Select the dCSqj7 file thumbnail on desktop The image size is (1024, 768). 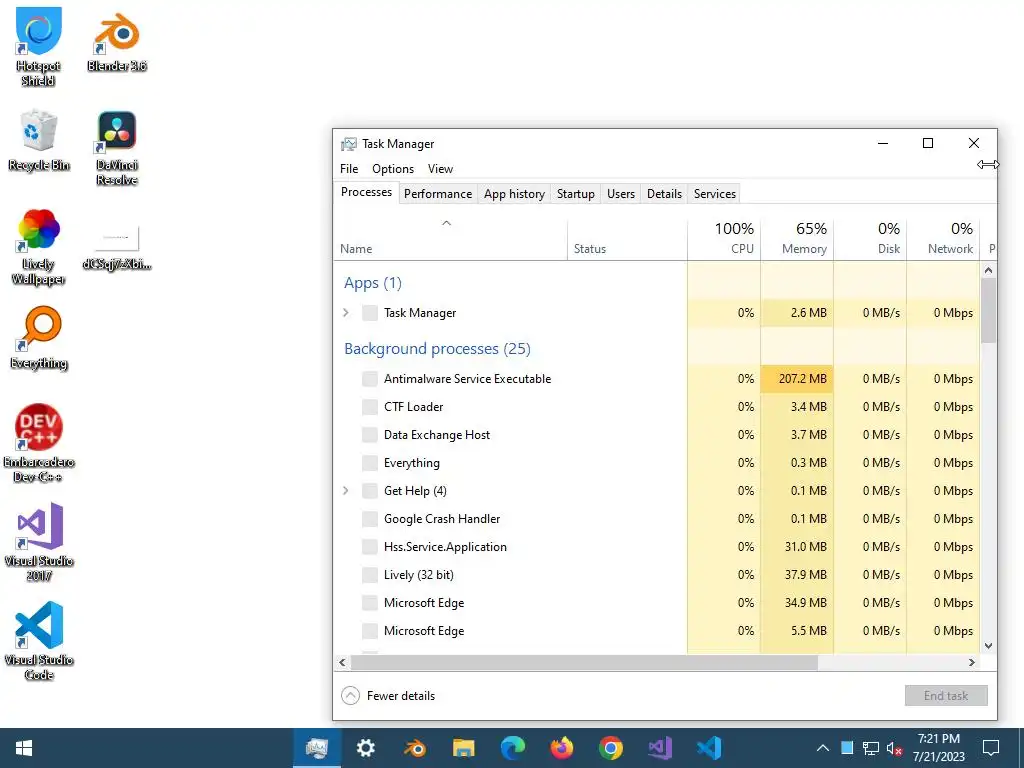coord(117,247)
